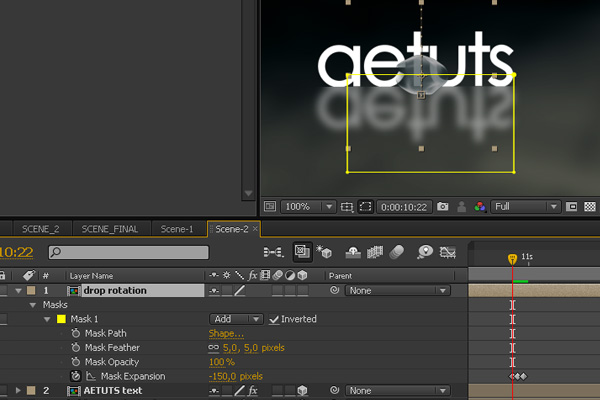Collapse the drop rotation layer triangle
The image size is (600, 400).
click(18, 291)
